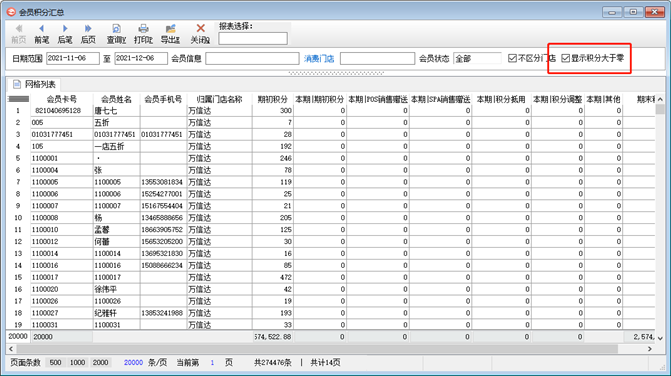Sort by 会员卡号 column header

(x=62, y=99)
